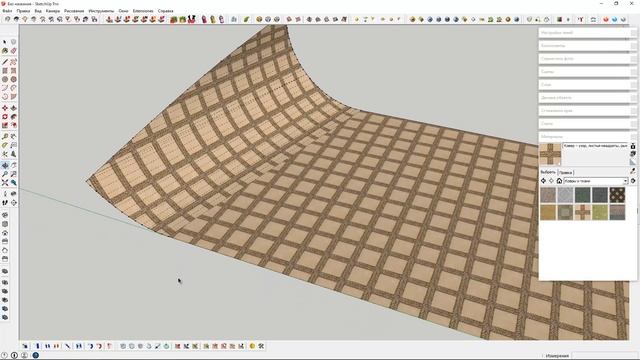Image resolution: width=640 pixels, height=360 pixels.
Task: Select the Zoom magnifier tool
Action: (4, 174)
